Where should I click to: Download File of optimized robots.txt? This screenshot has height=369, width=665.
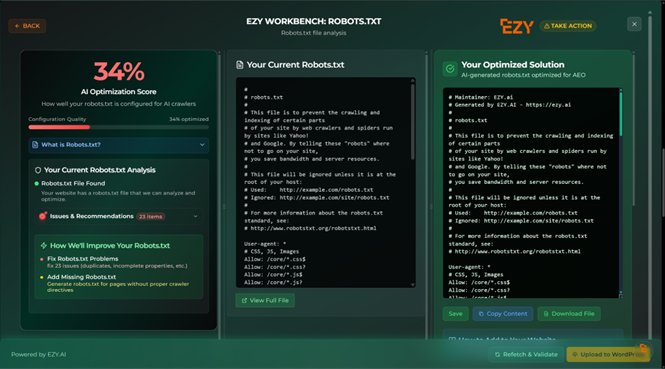point(569,314)
